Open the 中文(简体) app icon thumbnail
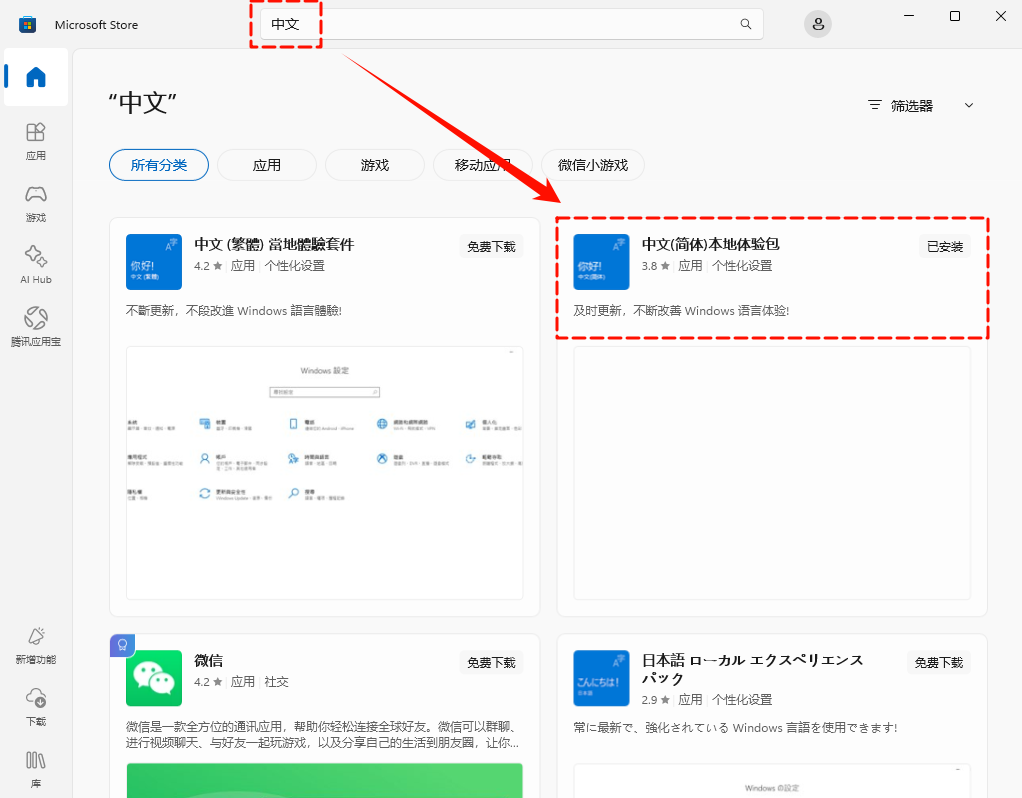 click(x=600, y=263)
